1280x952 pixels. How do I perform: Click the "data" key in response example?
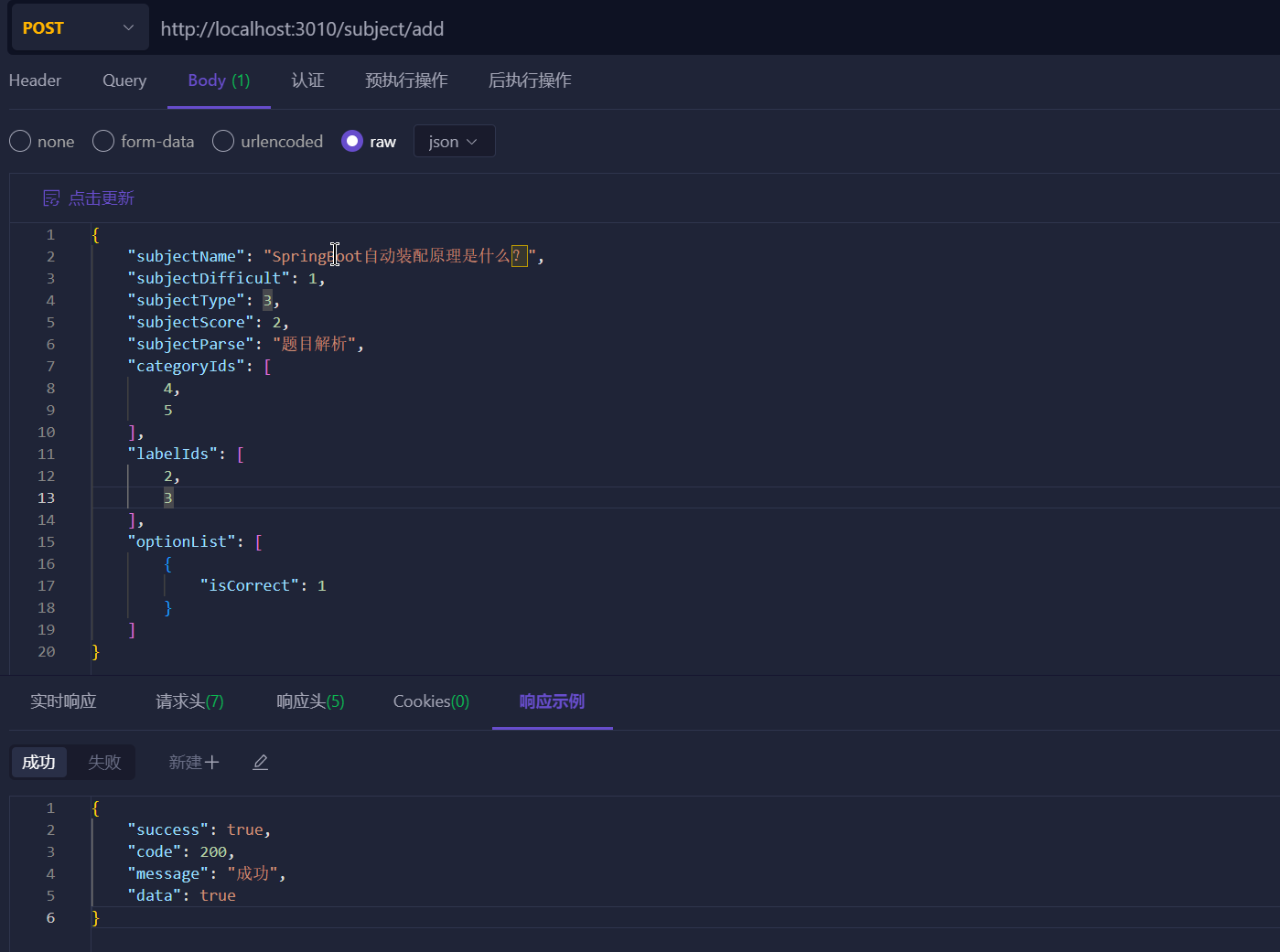[155, 895]
